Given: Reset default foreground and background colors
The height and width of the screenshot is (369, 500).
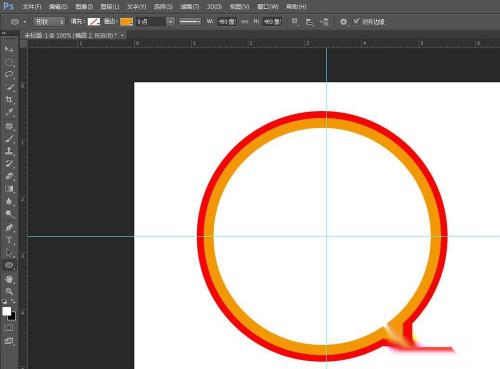Looking at the screenshot, I should tap(5, 302).
